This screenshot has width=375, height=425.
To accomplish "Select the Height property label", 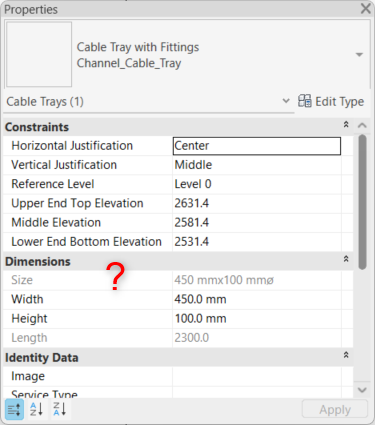I will pos(29,319).
